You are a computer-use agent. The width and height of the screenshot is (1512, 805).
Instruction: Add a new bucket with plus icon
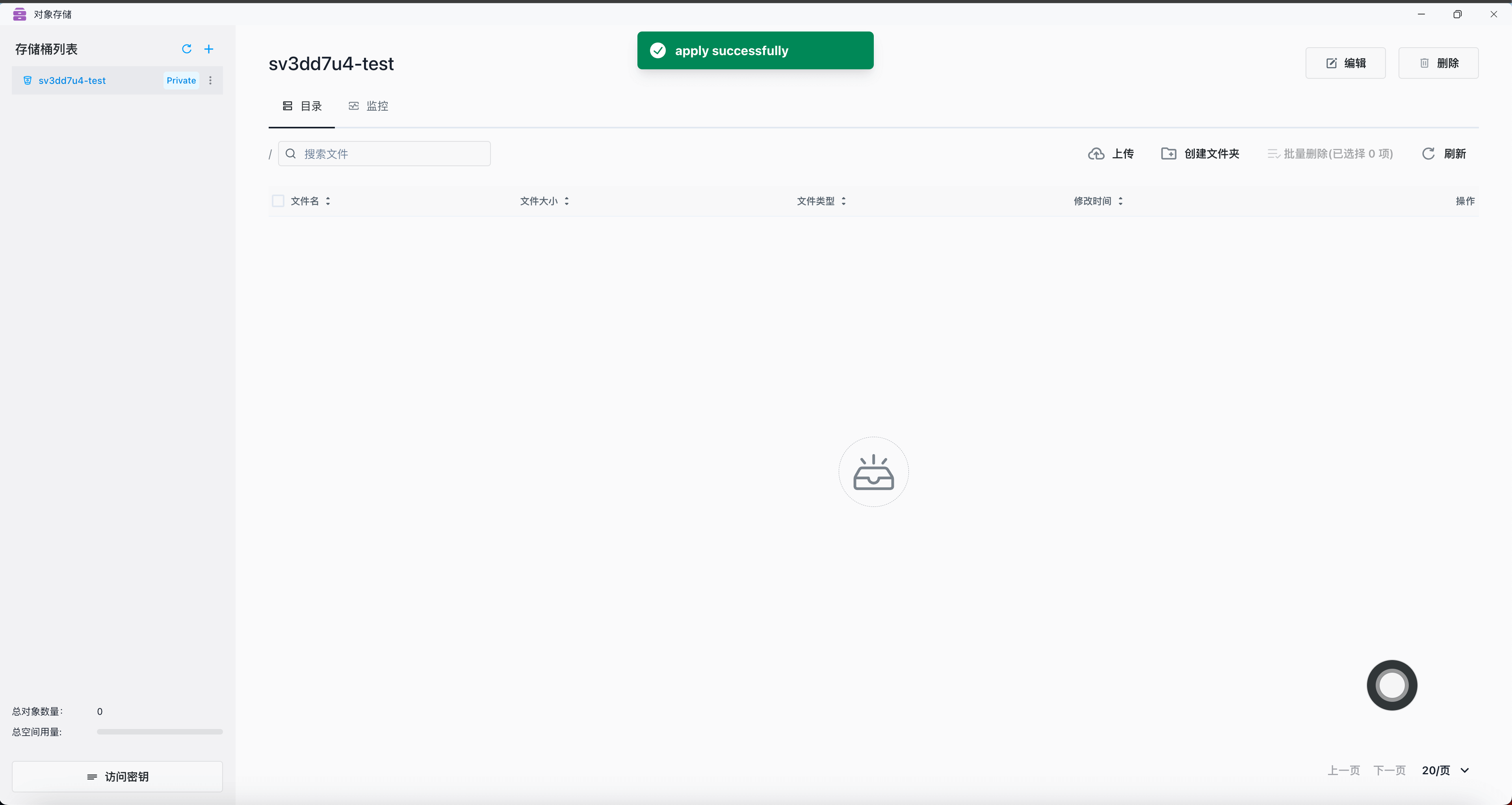pos(208,49)
